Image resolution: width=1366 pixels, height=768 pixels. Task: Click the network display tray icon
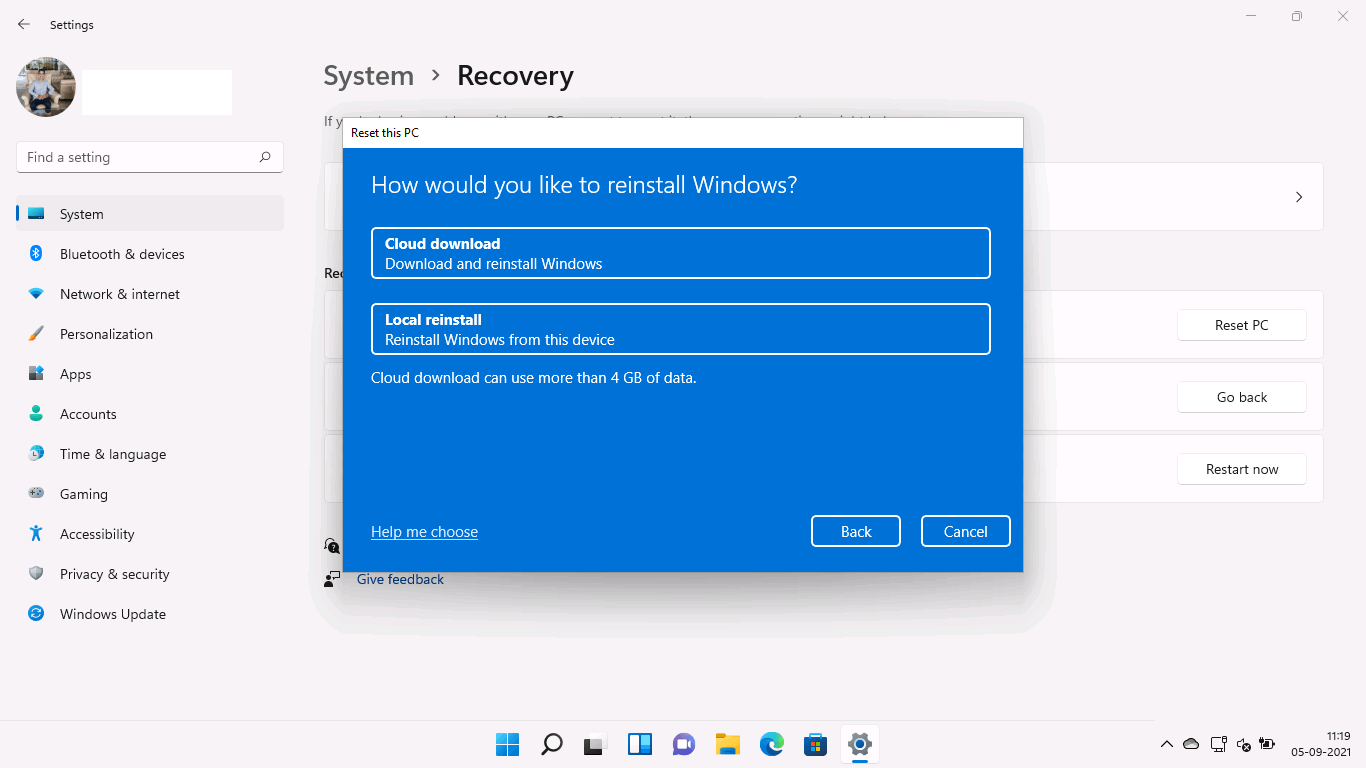1218,744
